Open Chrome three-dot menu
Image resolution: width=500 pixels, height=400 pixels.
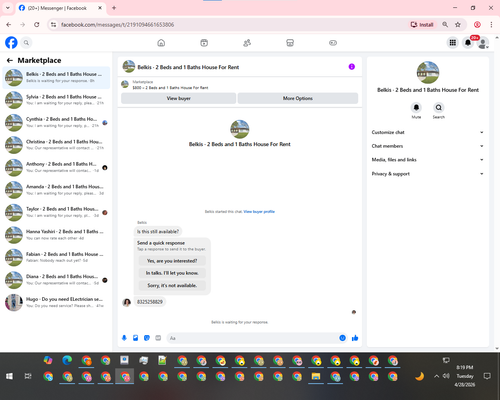pos(491,25)
